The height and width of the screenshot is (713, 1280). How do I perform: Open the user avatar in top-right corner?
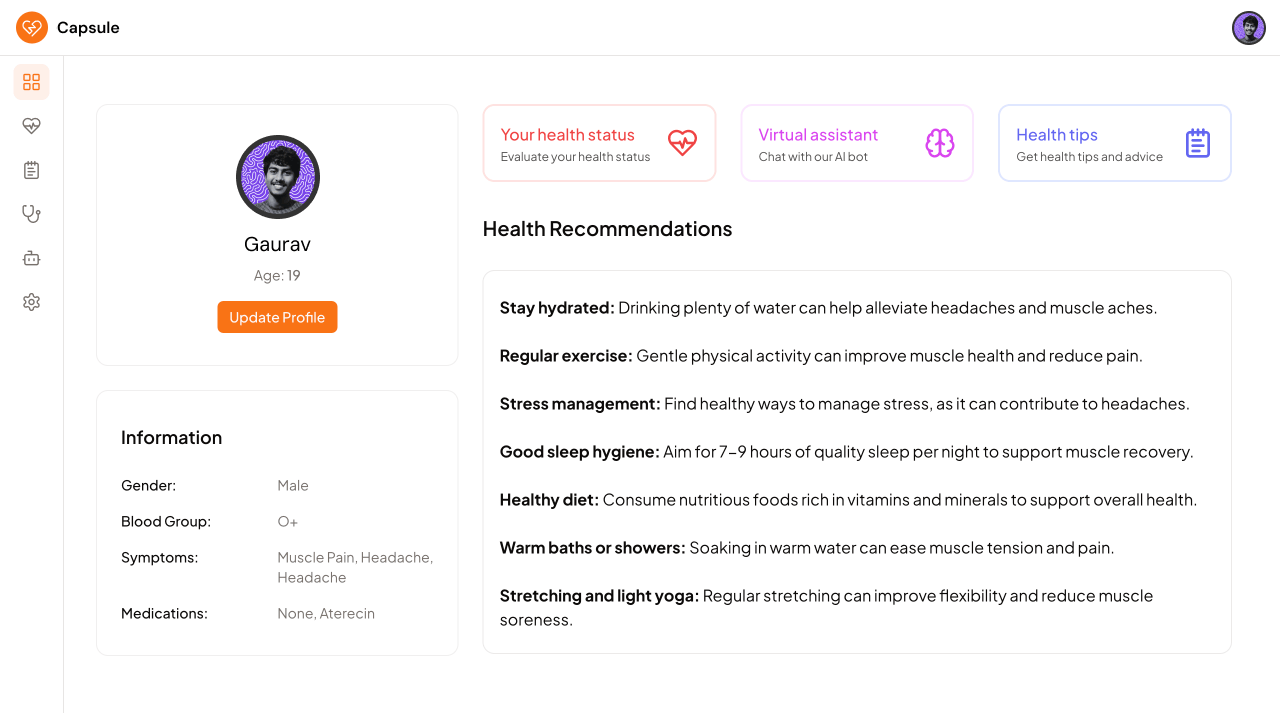pyautogui.click(x=1249, y=28)
